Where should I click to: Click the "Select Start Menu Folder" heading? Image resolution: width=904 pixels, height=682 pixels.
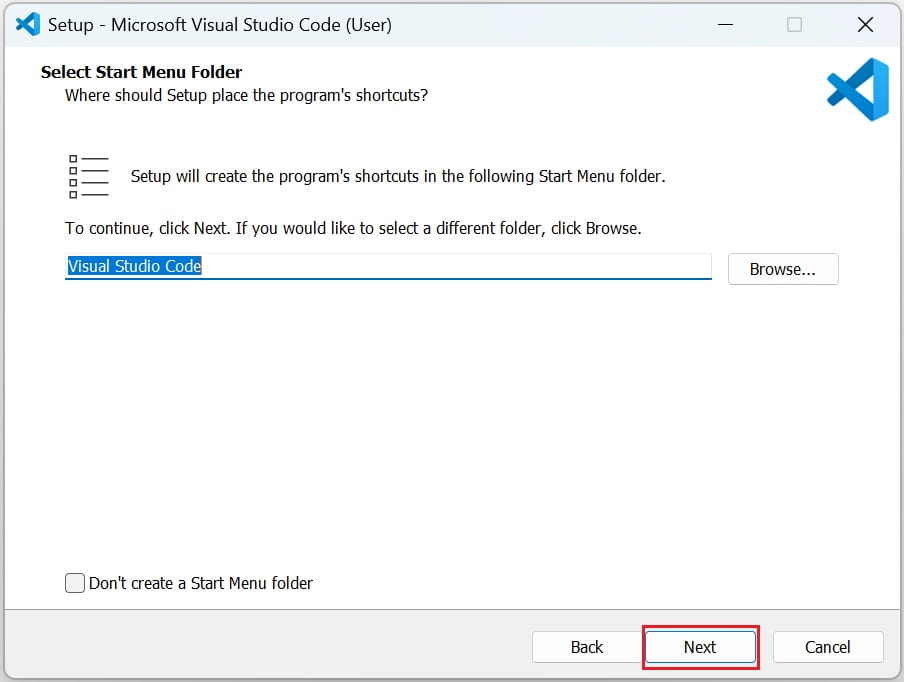coord(140,72)
